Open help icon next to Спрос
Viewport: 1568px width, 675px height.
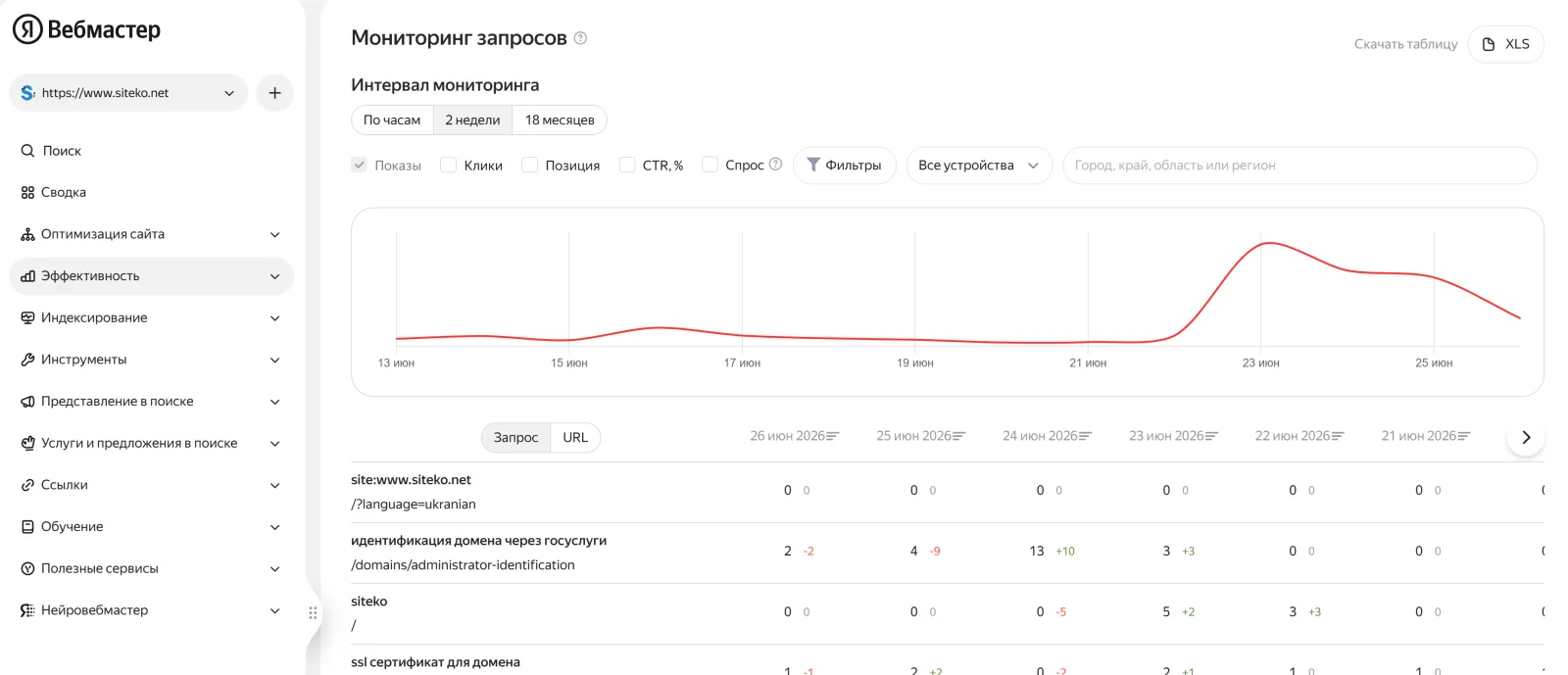pyautogui.click(x=776, y=164)
